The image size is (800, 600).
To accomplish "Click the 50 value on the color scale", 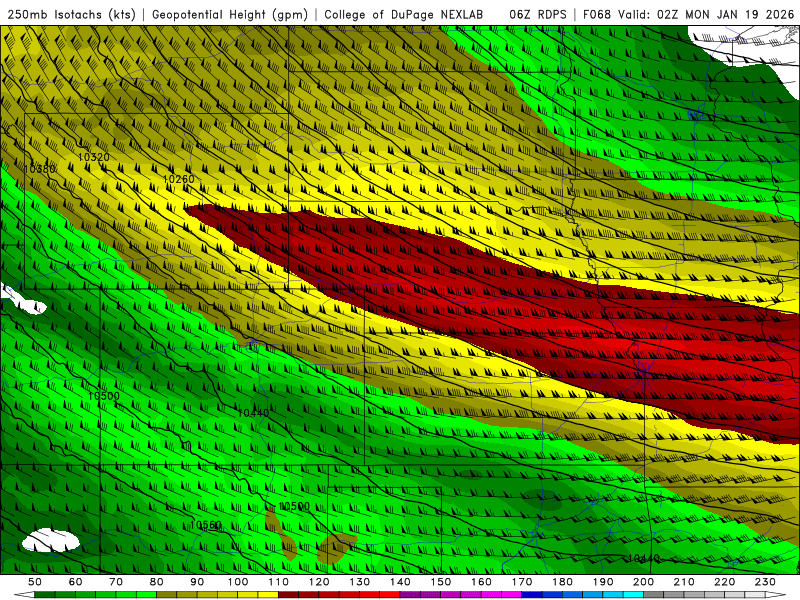I will point(35,582).
